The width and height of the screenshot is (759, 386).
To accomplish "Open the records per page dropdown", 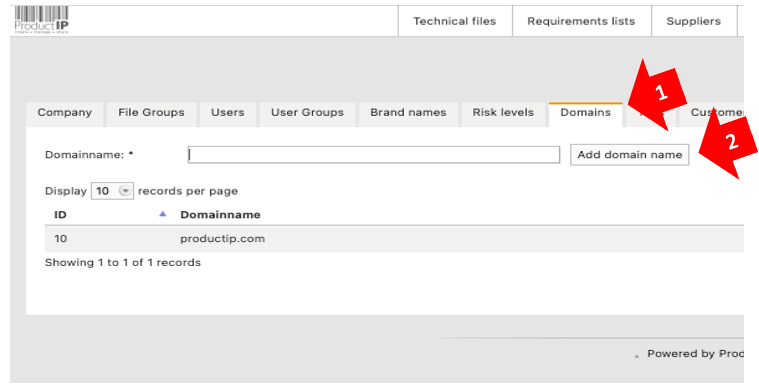I will pos(112,191).
